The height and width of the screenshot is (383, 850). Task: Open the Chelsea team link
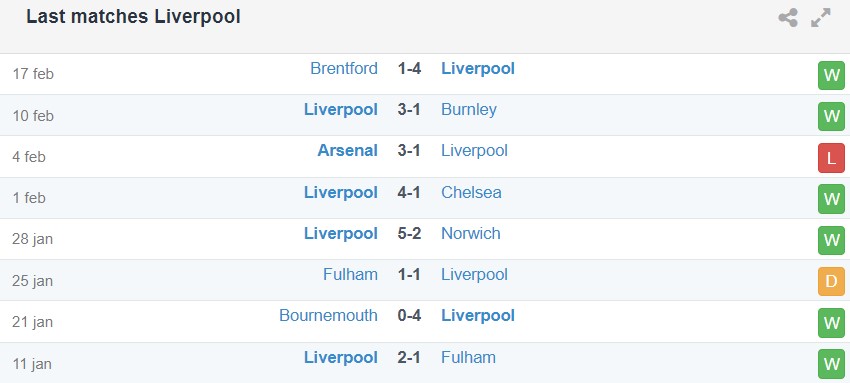tap(471, 193)
